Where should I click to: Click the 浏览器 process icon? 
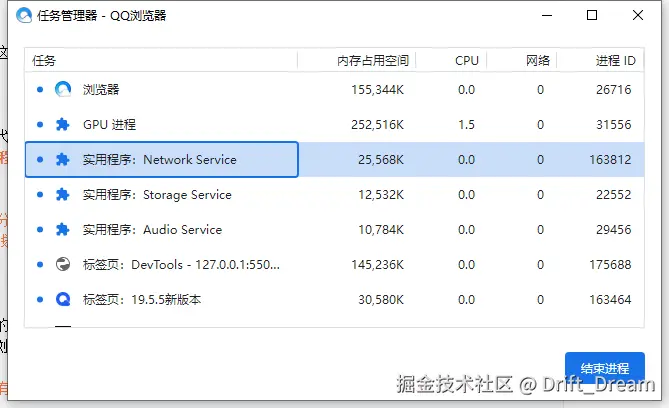click(x=63, y=90)
